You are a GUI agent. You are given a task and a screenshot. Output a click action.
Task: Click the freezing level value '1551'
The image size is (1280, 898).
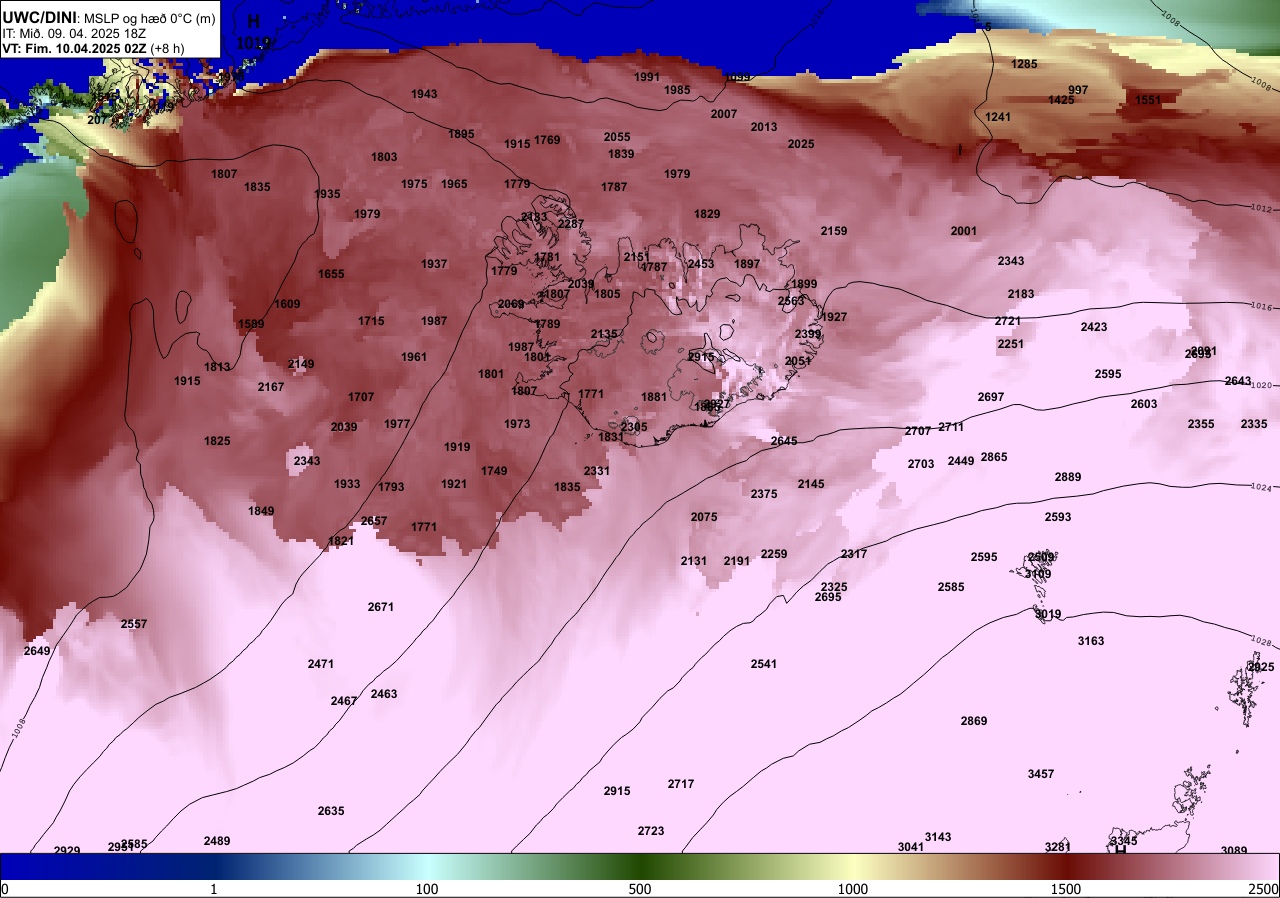[1148, 100]
